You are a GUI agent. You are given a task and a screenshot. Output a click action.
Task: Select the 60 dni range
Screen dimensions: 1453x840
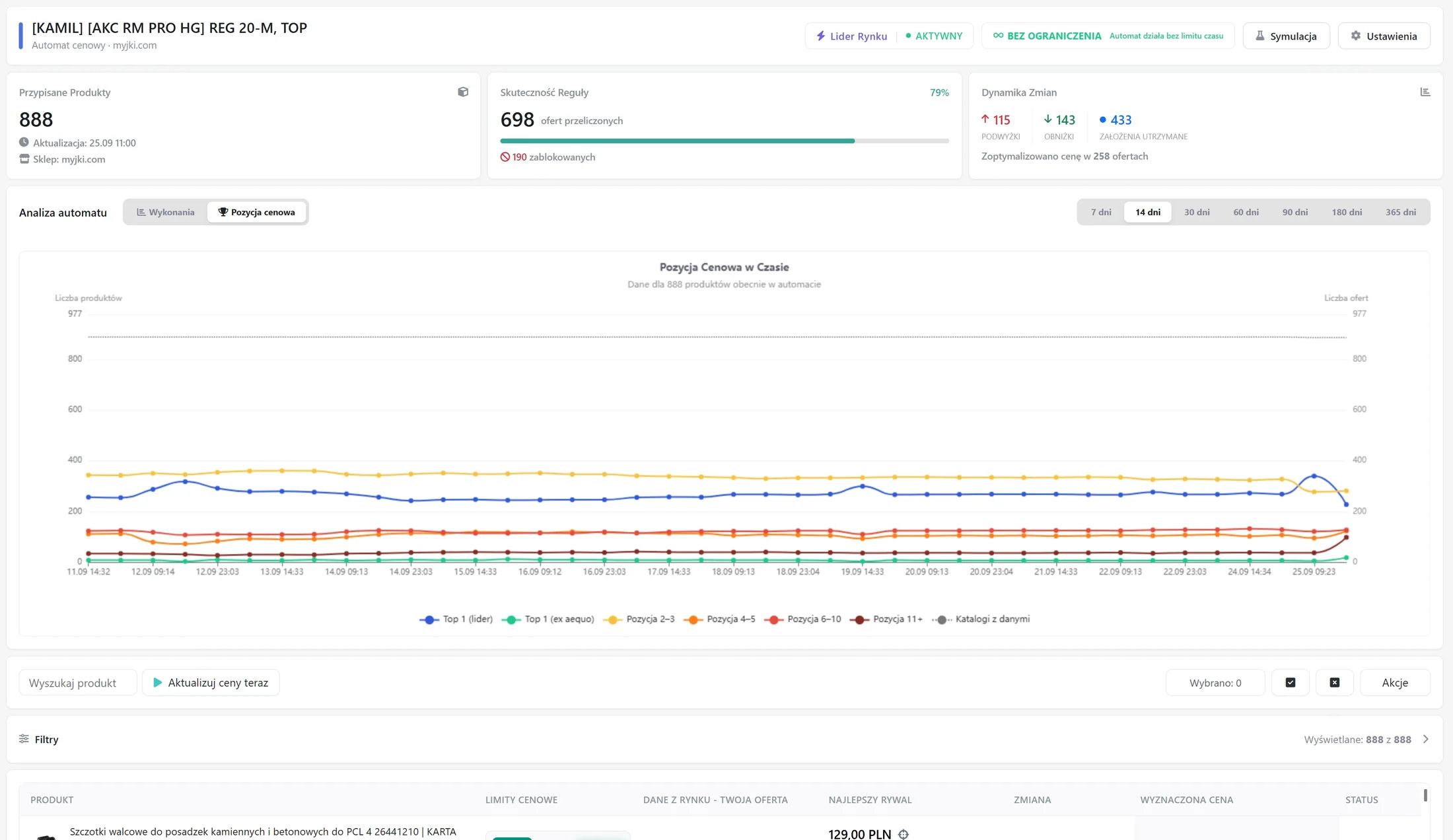coord(1246,212)
